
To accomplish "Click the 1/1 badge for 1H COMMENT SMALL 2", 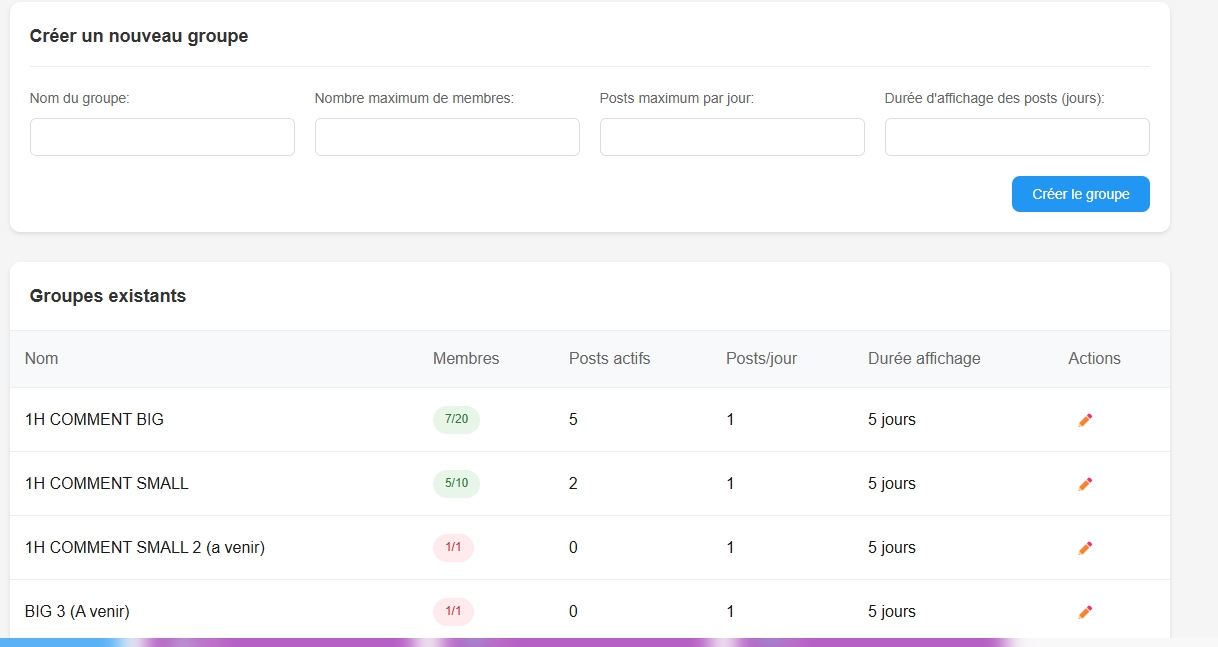I will point(453,548).
